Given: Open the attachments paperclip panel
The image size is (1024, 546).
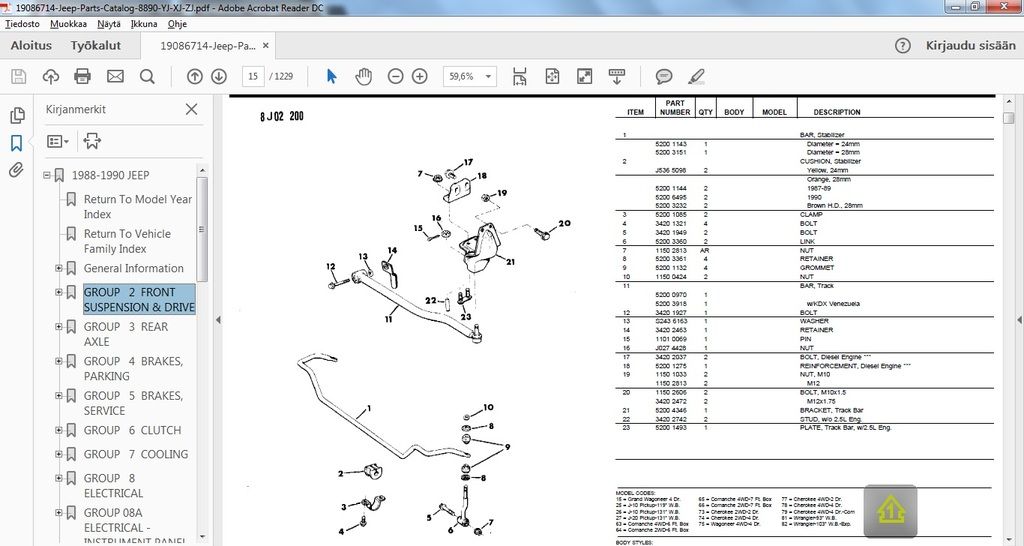Looking at the screenshot, I should [x=16, y=170].
